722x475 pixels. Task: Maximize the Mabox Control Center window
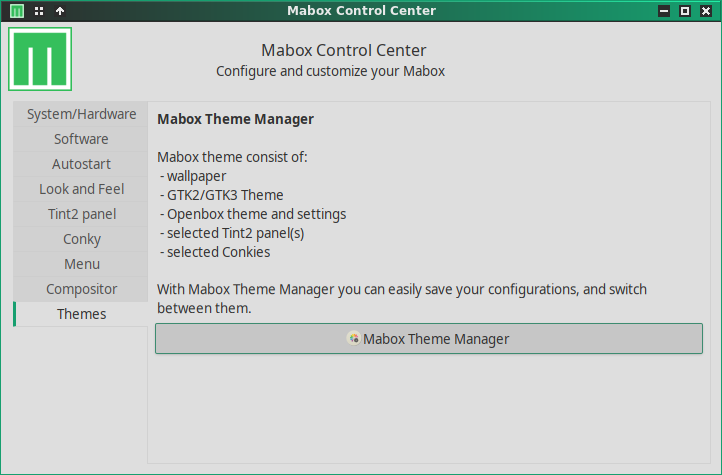[x=685, y=11]
